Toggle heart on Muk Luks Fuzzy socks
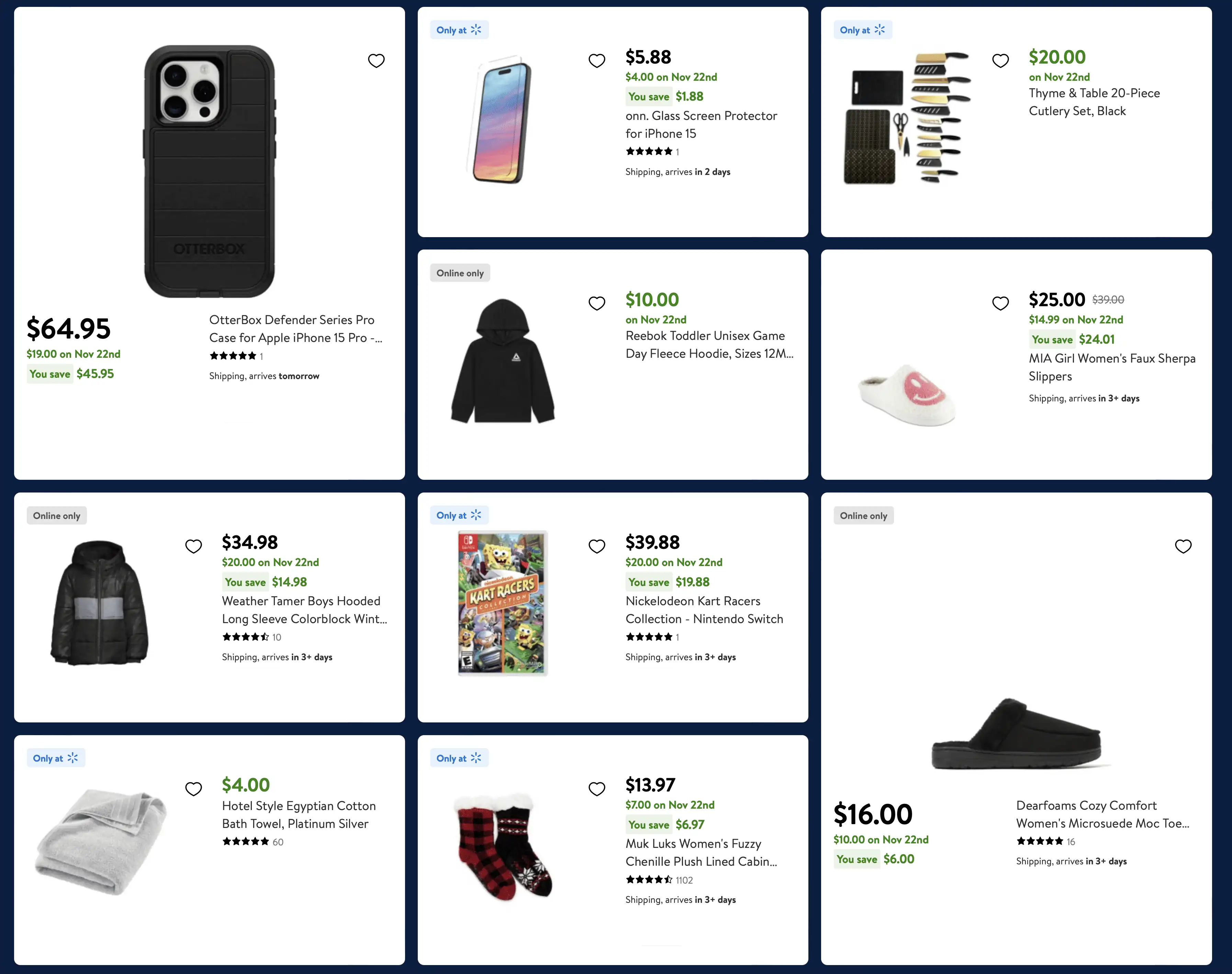 pyautogui.click(x=596, y=789)
